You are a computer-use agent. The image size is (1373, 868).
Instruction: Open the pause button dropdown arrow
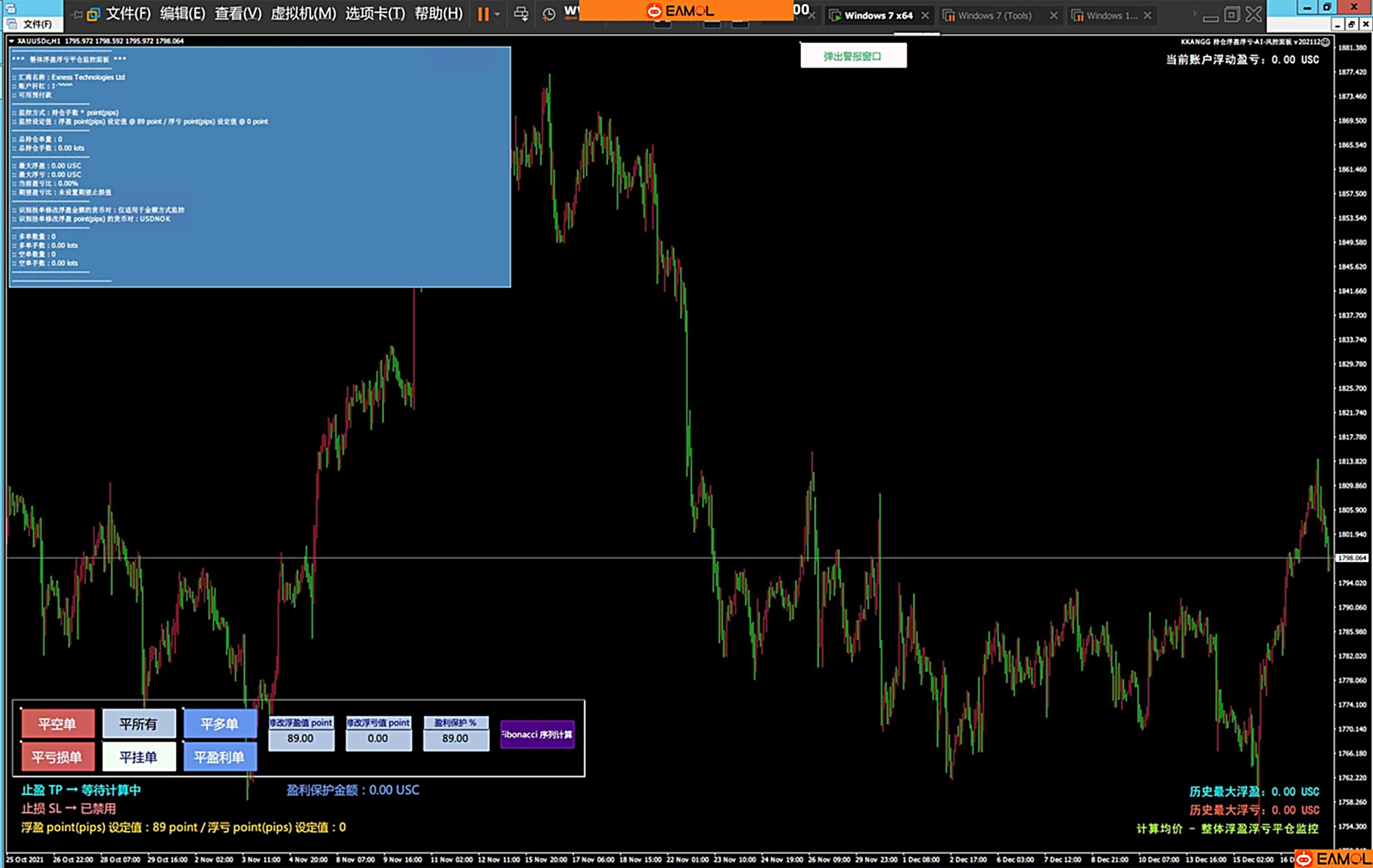[498, 14]
